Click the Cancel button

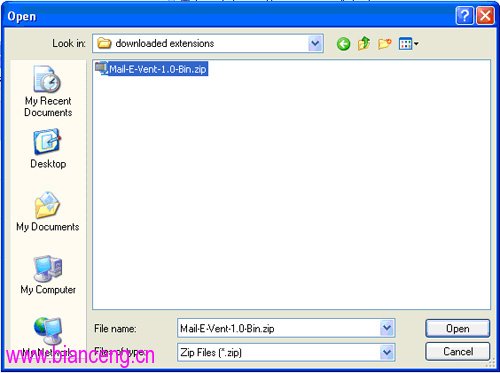pos(458,352)
